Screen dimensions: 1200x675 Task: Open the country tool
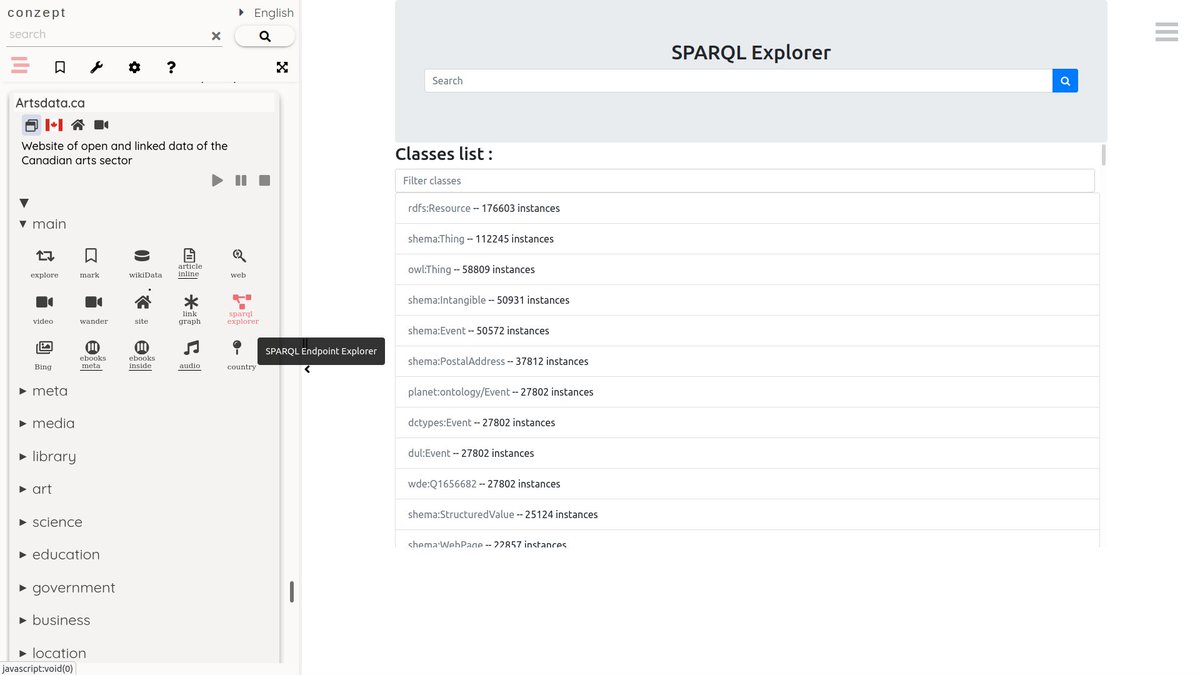(241, 355)
